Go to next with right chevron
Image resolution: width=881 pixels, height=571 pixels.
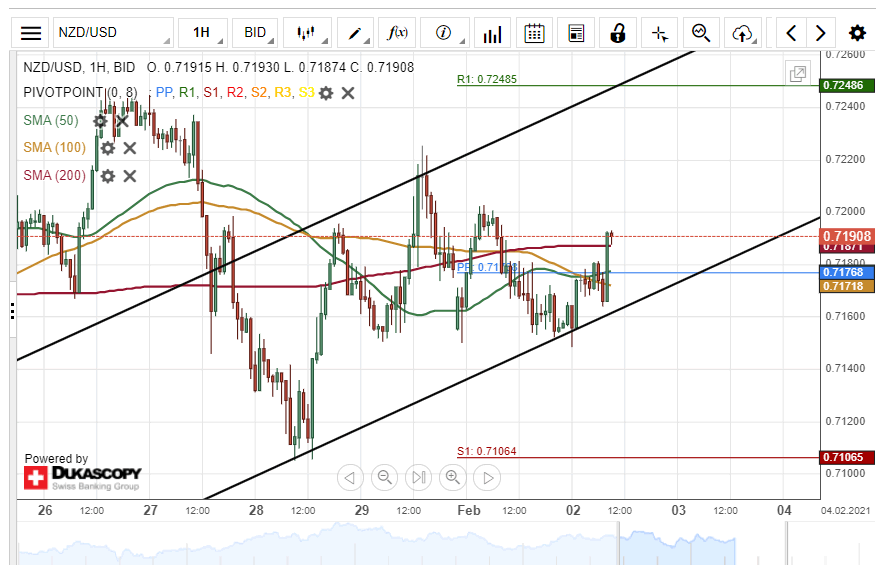point(820,33)
